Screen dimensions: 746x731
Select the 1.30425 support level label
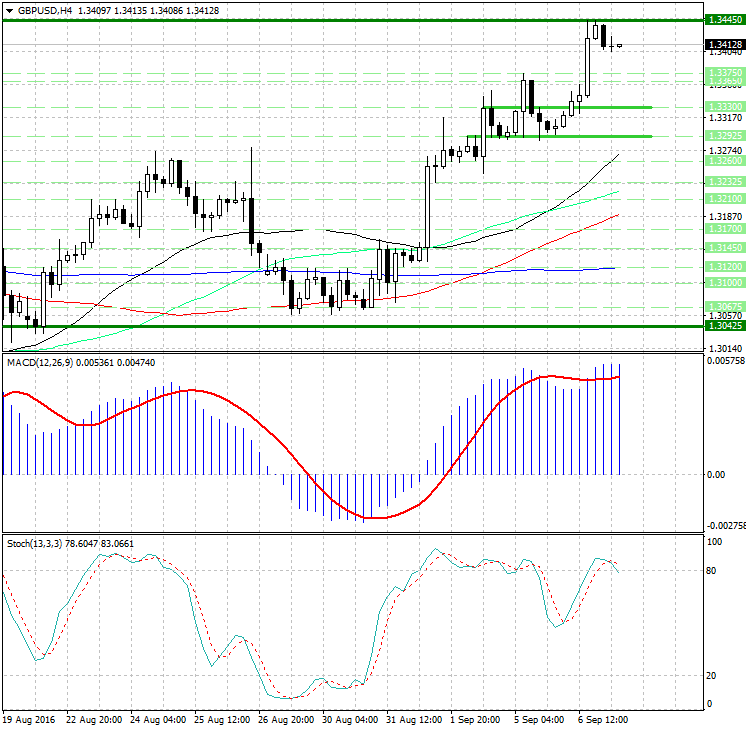tap(723, 326)
